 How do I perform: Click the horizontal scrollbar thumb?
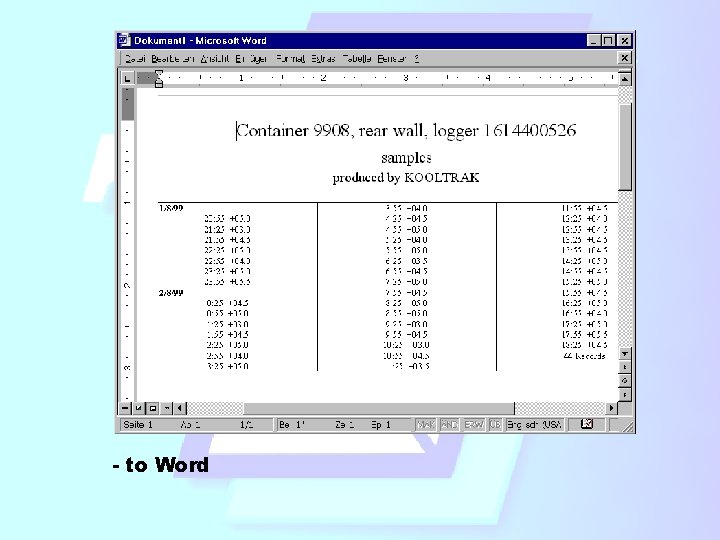[379, 408]
